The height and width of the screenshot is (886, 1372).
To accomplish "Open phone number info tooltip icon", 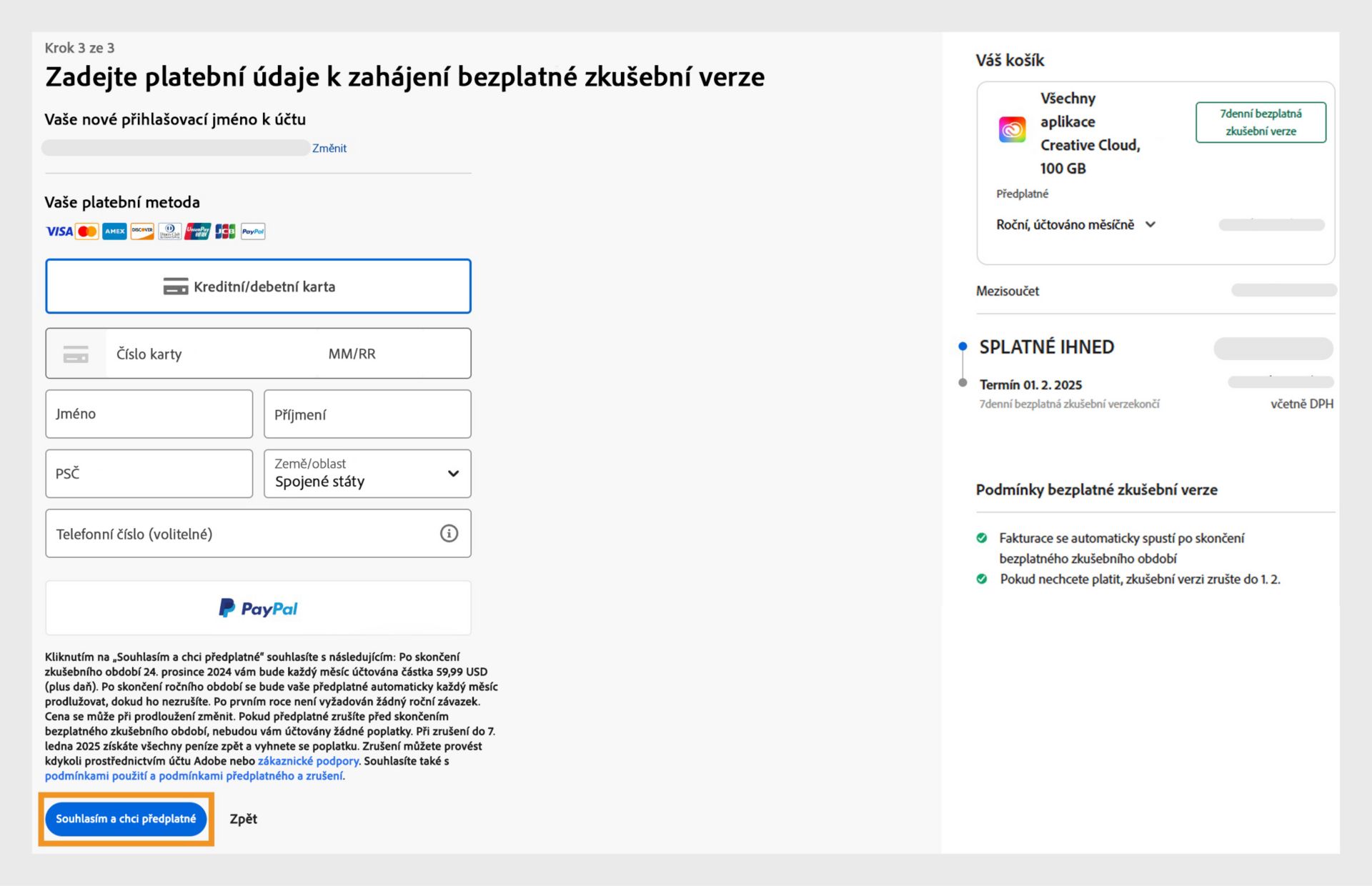I will (x=449, y=534).
